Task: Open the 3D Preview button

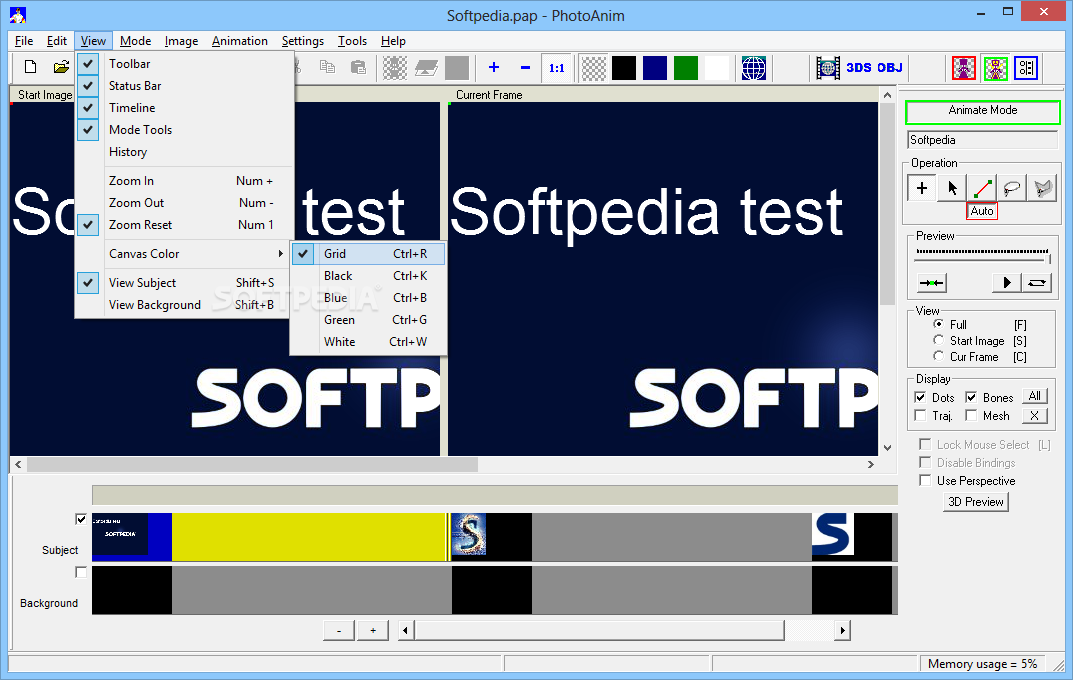Action: pos(975,501)
